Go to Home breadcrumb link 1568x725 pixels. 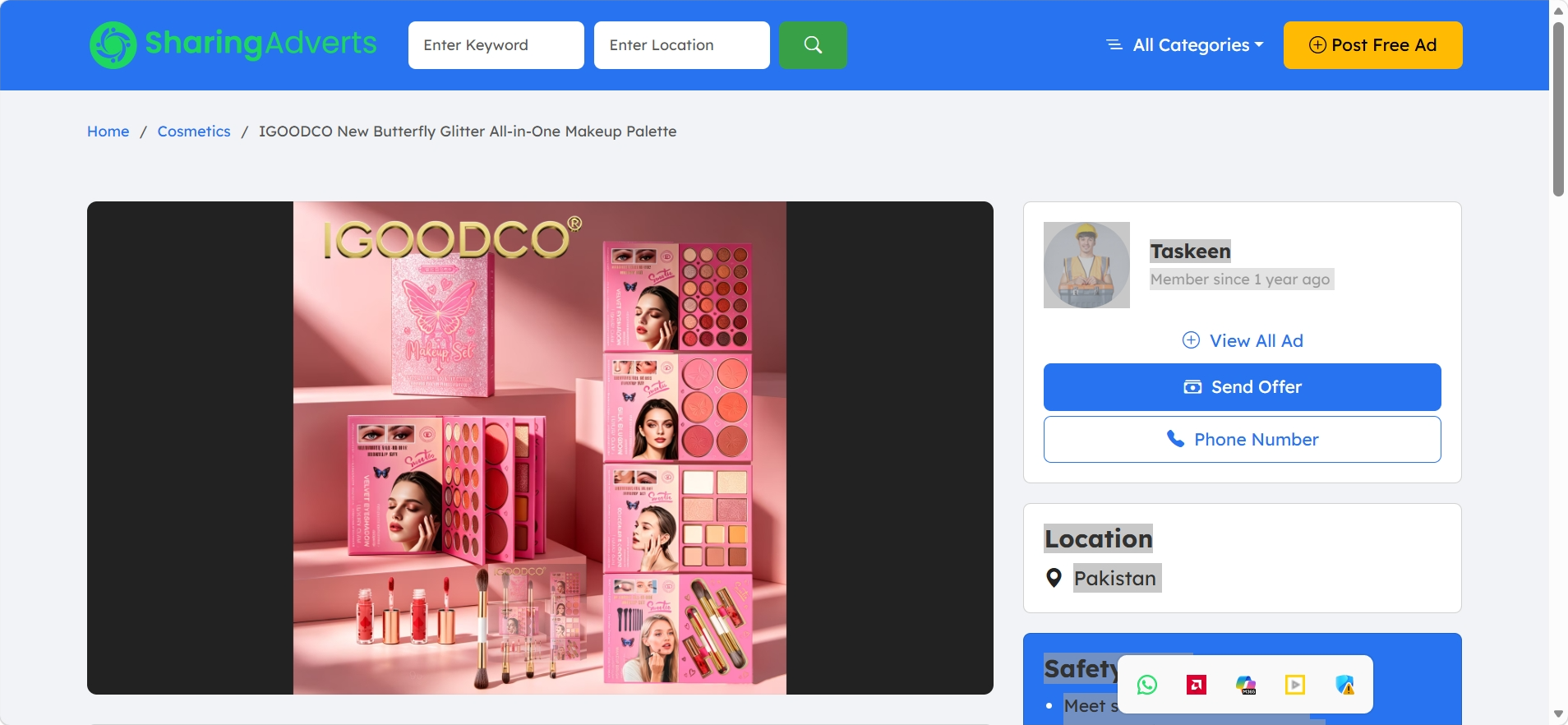point(108,132)
